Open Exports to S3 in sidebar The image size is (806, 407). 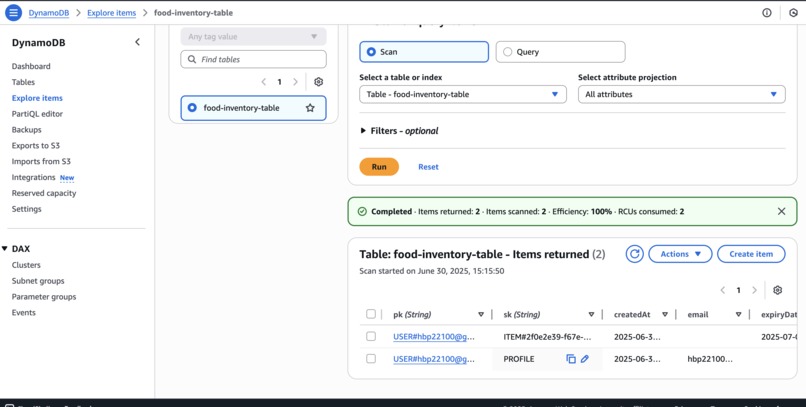click(35, 146)
